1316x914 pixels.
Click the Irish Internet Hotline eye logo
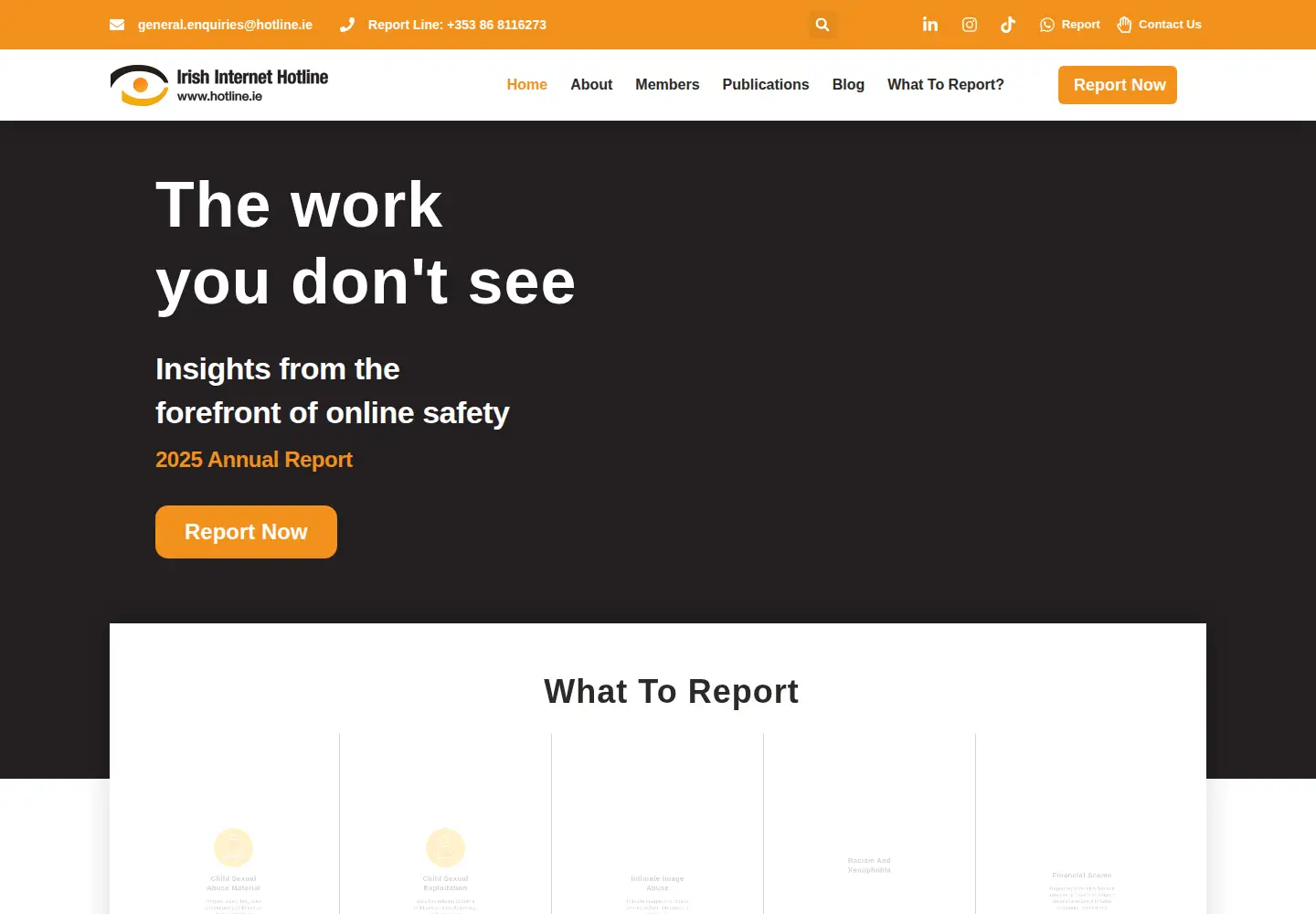click(x=140, y=85)
